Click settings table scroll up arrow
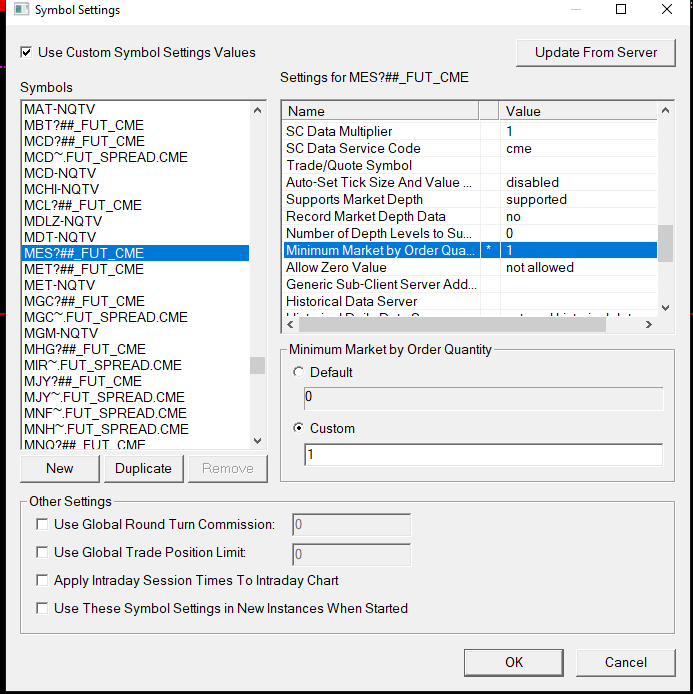This screenshot has height=694, width=693. point(665,110)
